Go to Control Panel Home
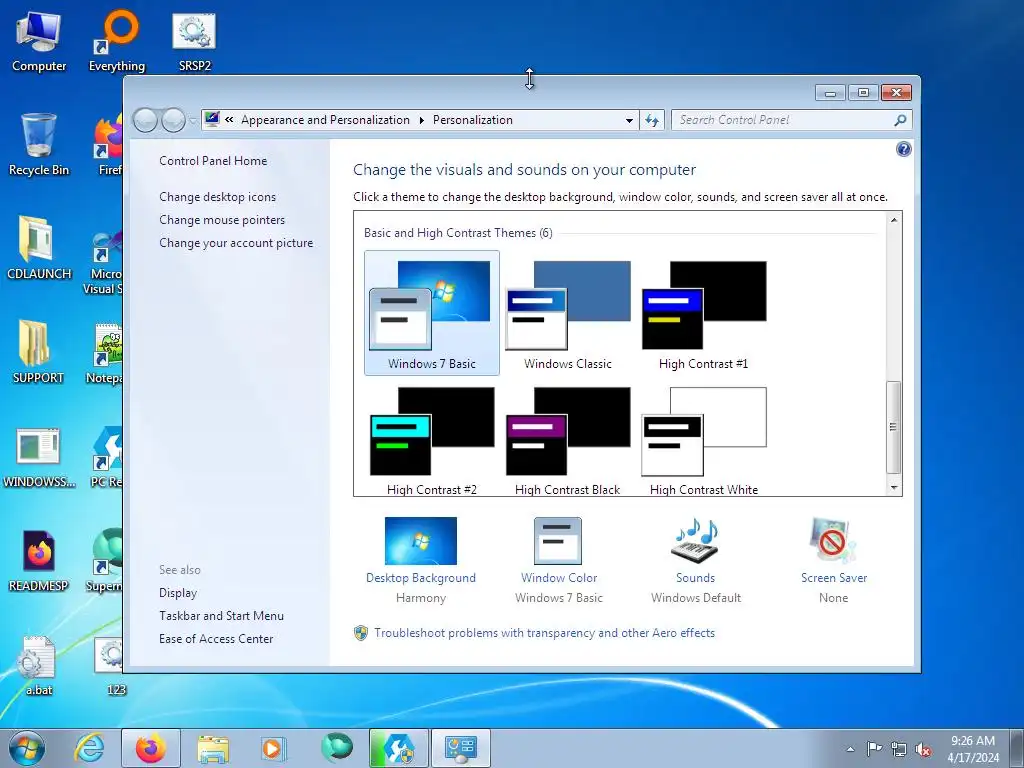 click(x=213, y=161)
